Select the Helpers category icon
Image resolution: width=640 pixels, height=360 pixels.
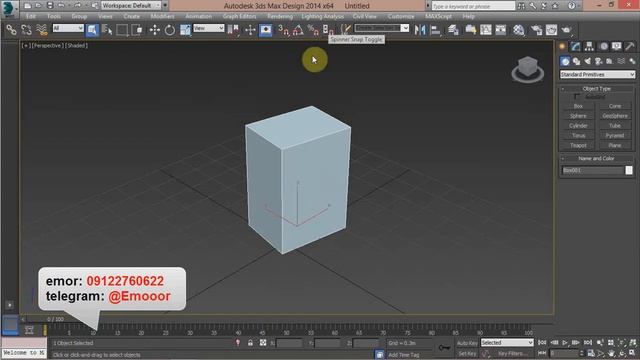pyautogui.click(x=609, y=61)
